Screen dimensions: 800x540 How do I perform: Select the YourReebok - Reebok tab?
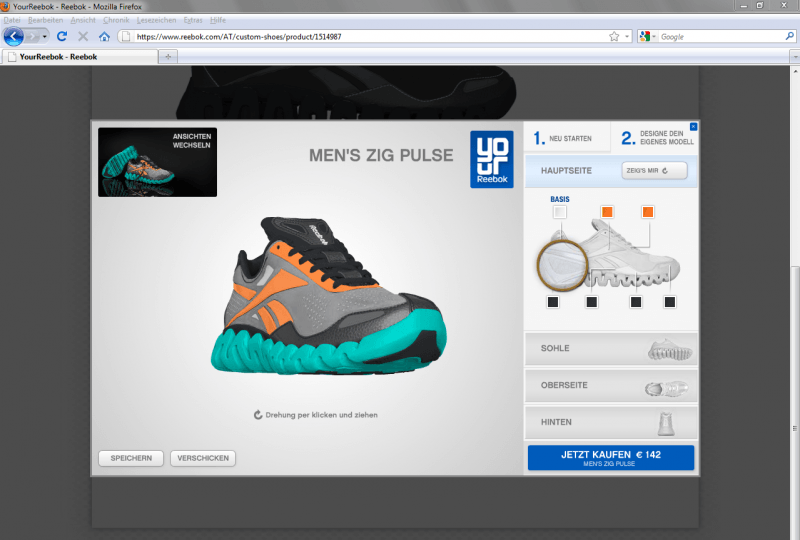pos(80,57)
